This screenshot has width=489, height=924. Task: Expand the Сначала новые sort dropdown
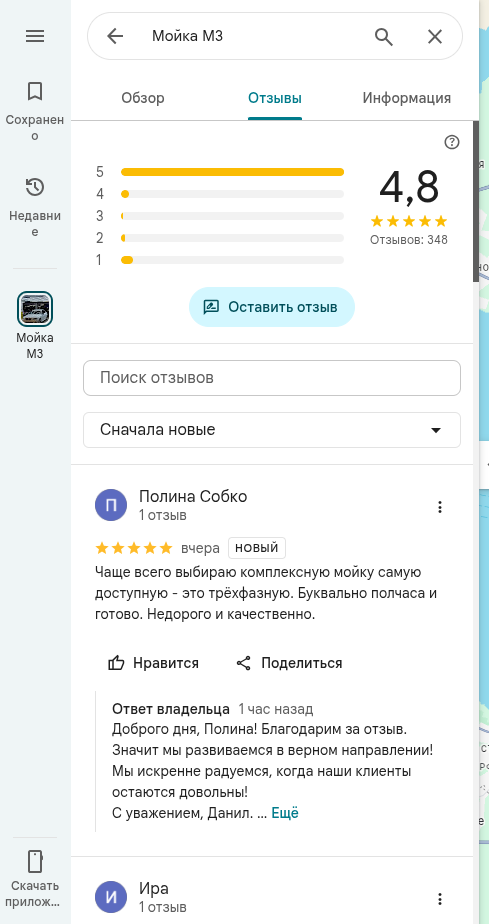[272, 430]
